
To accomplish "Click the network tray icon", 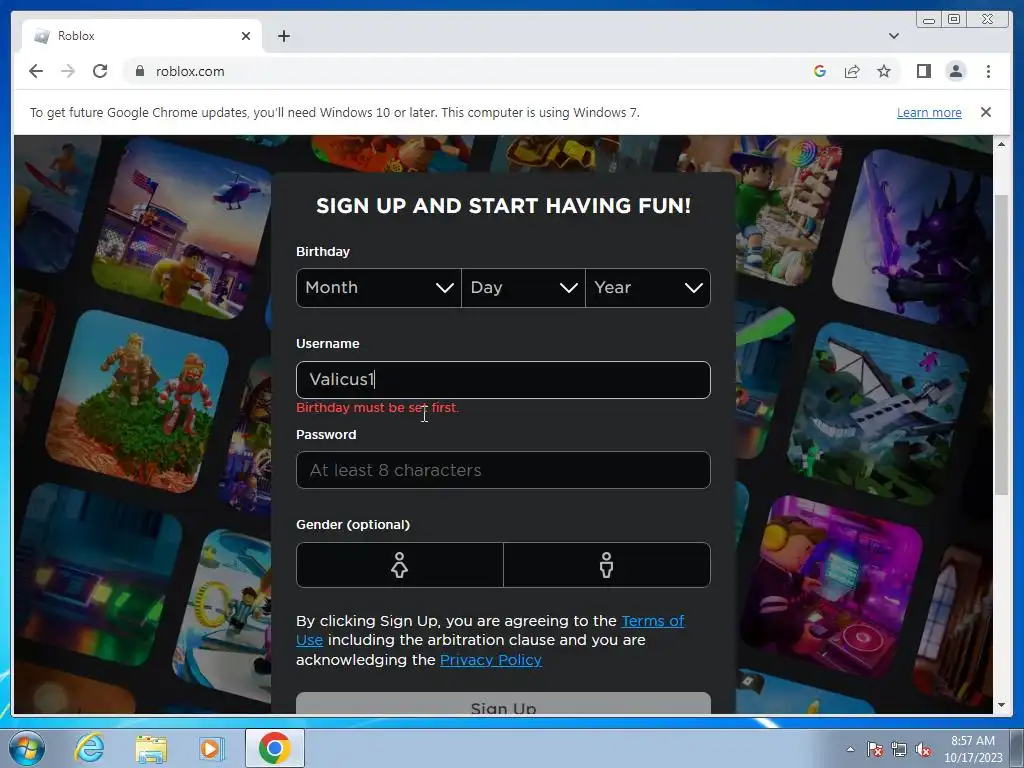I will [x=899, y=749].
